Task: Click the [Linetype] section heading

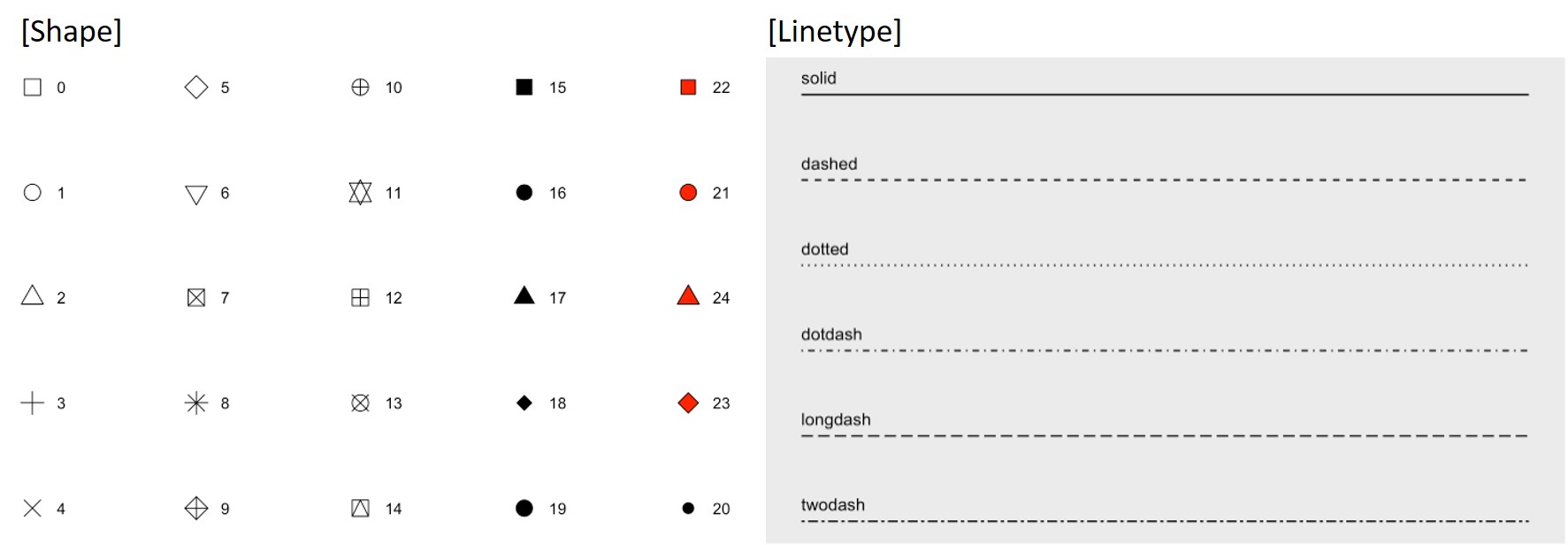Action: click(835, 31)
